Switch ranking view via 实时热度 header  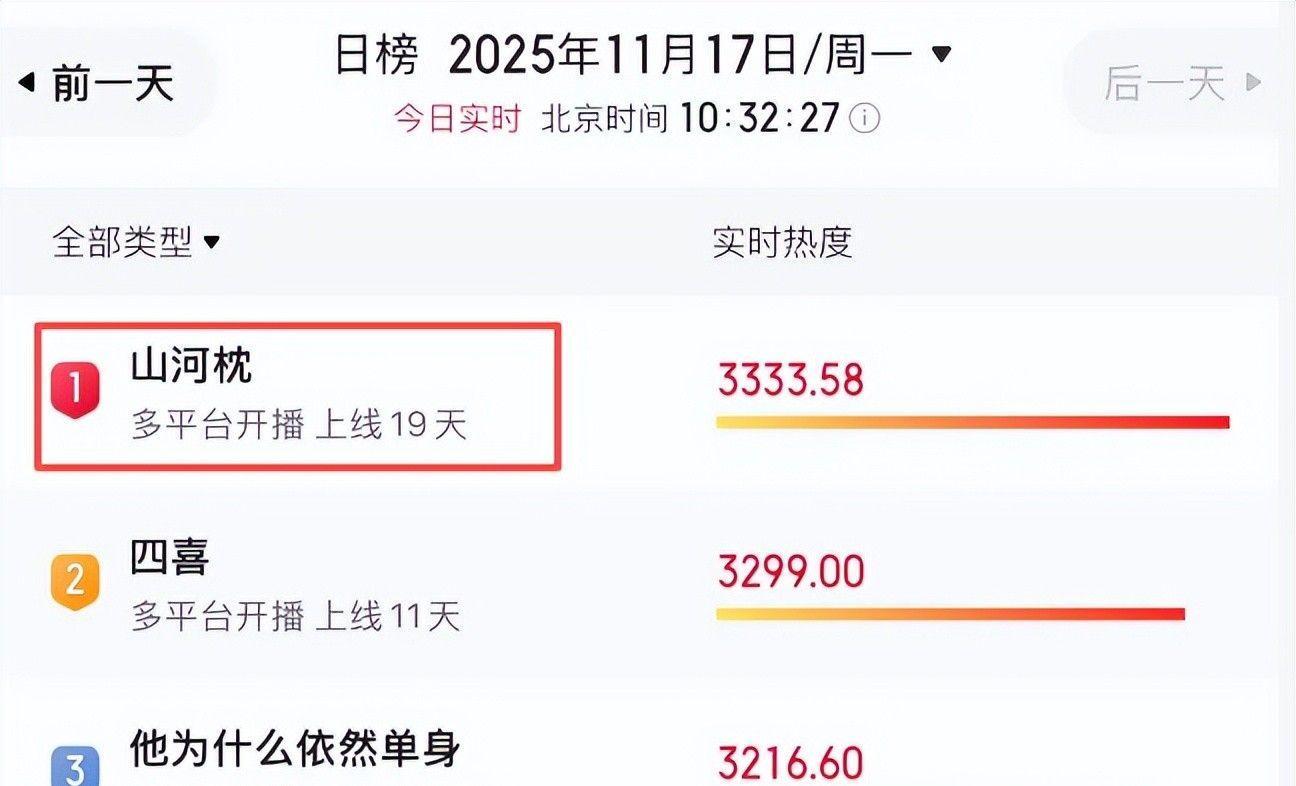click(x=783, y=238)
